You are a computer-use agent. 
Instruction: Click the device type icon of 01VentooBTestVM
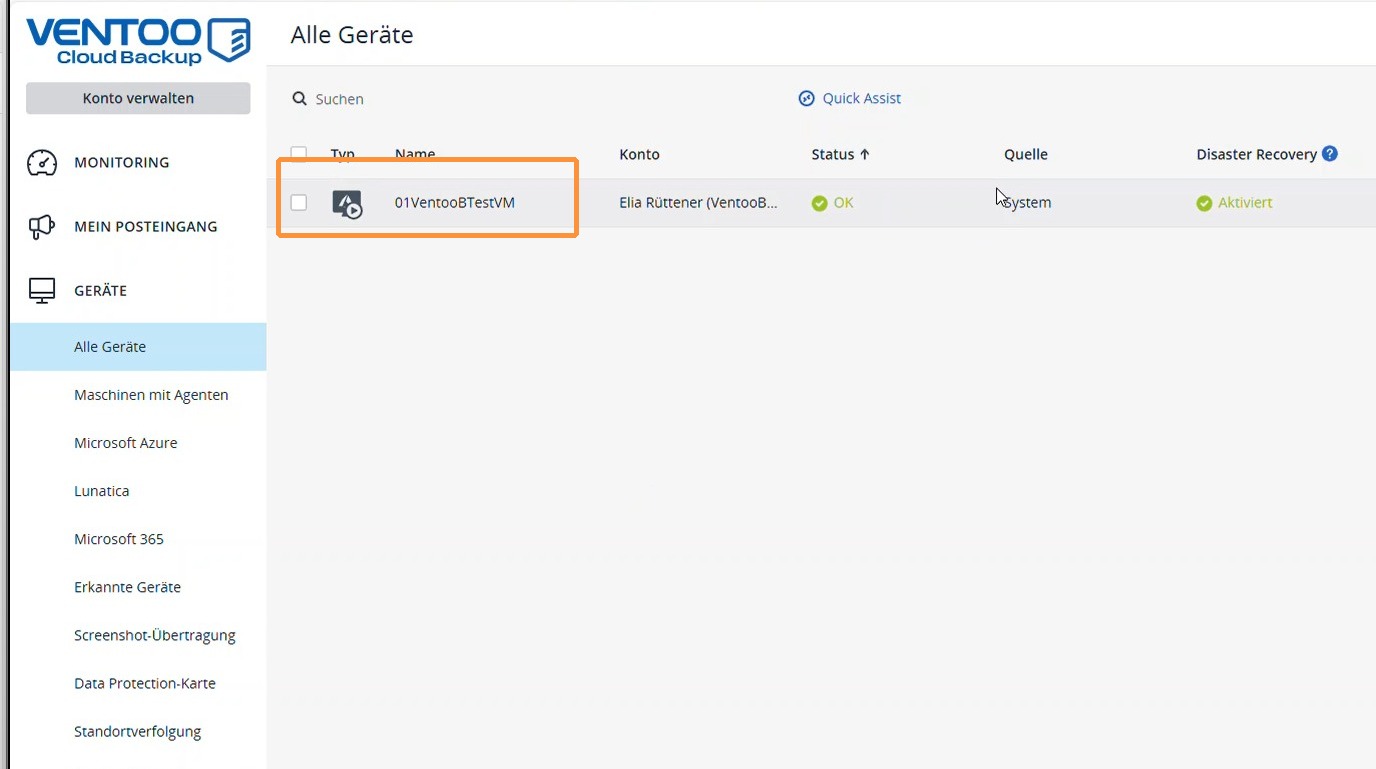[347, 203]
